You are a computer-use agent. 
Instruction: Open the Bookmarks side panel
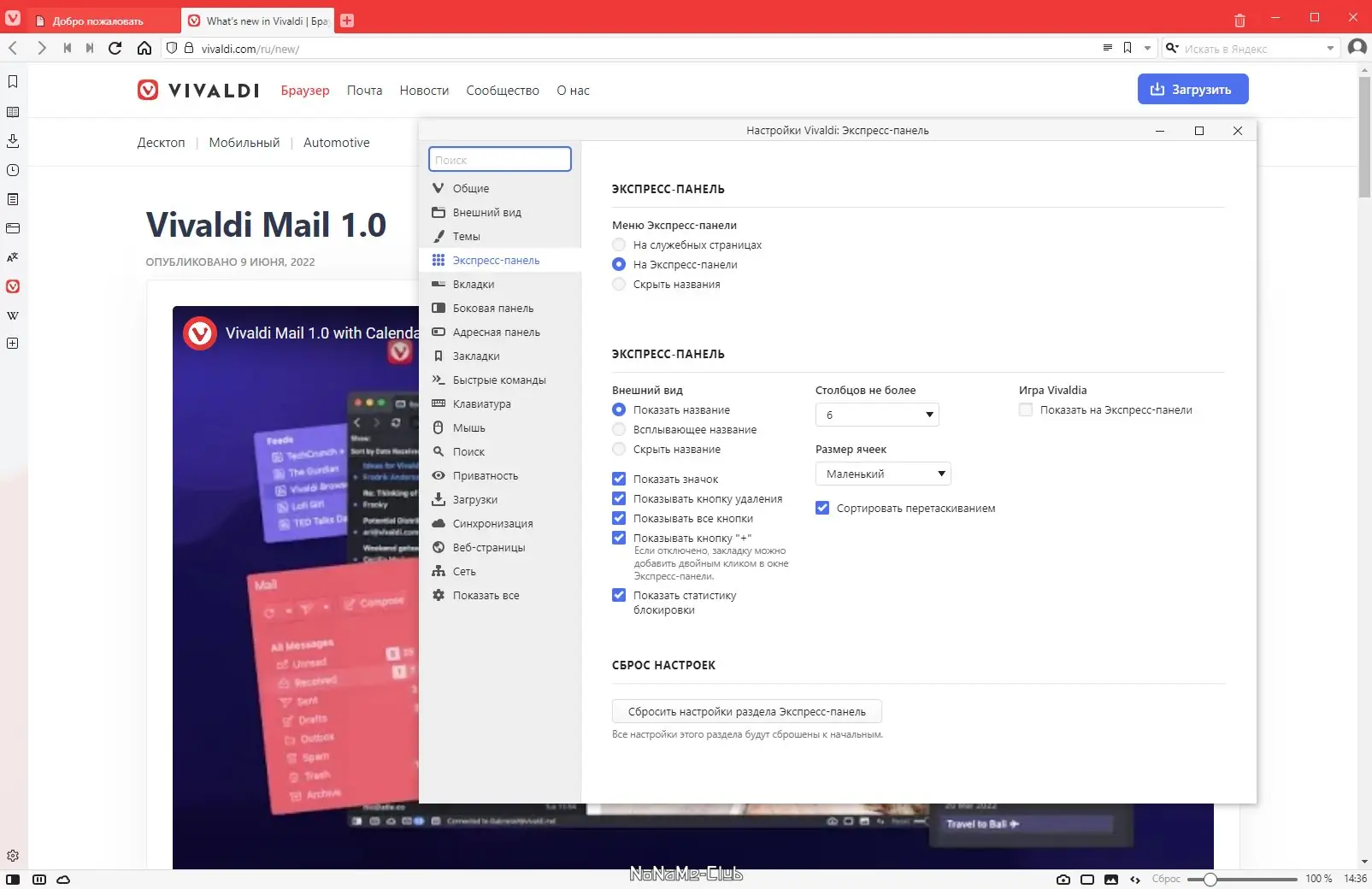(13, 81)
